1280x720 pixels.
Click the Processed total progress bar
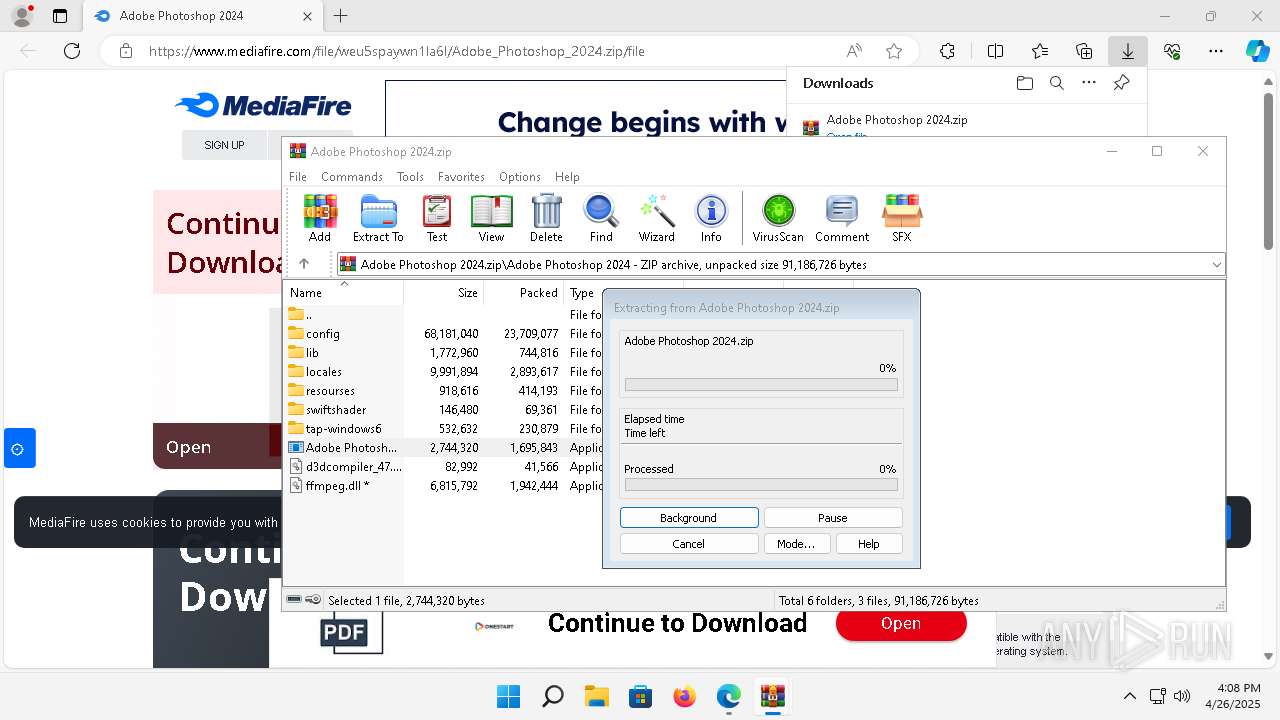[761, 485]
